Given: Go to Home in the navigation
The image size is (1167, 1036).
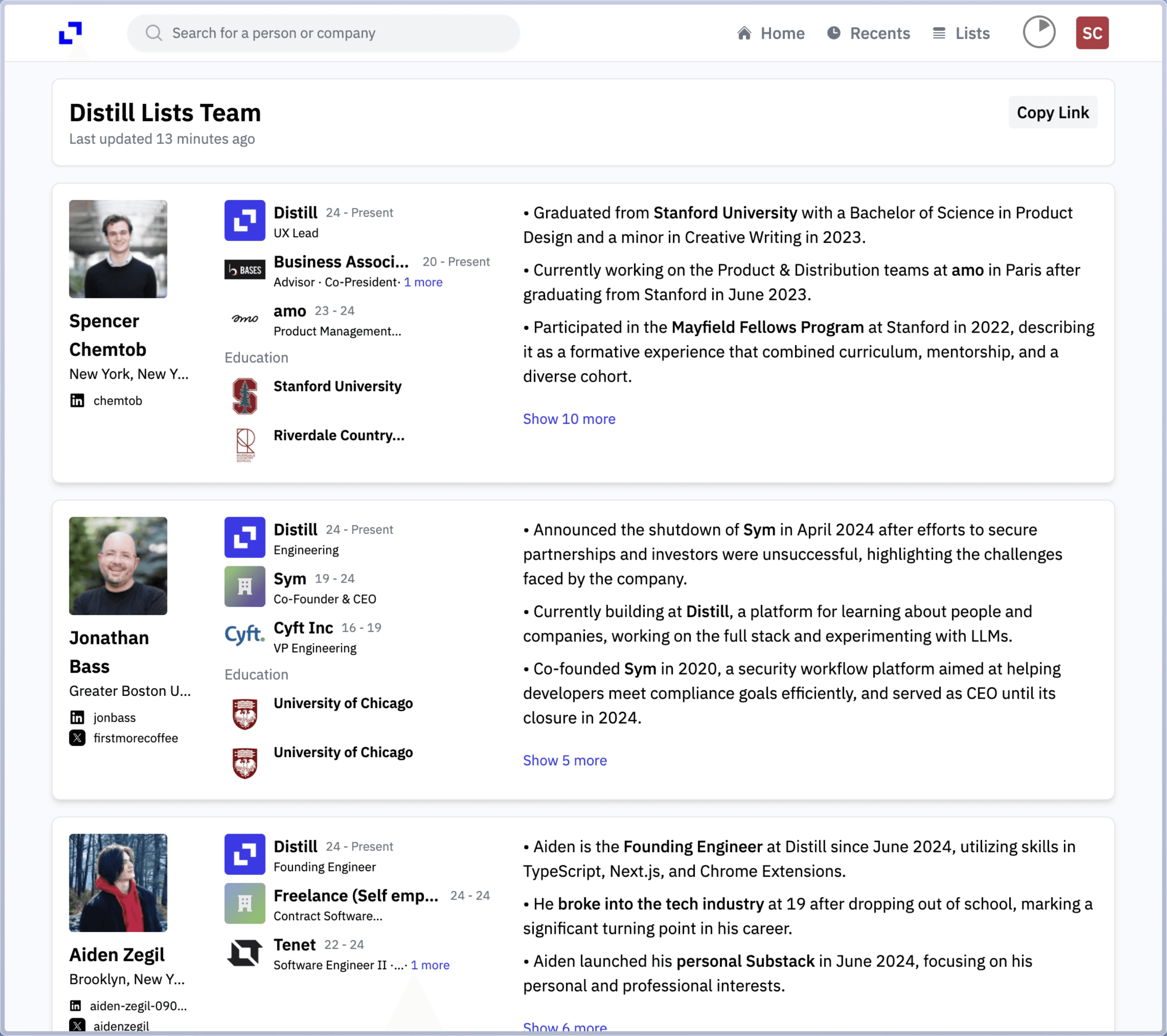Looking at the screenshot, I should 771,33.
